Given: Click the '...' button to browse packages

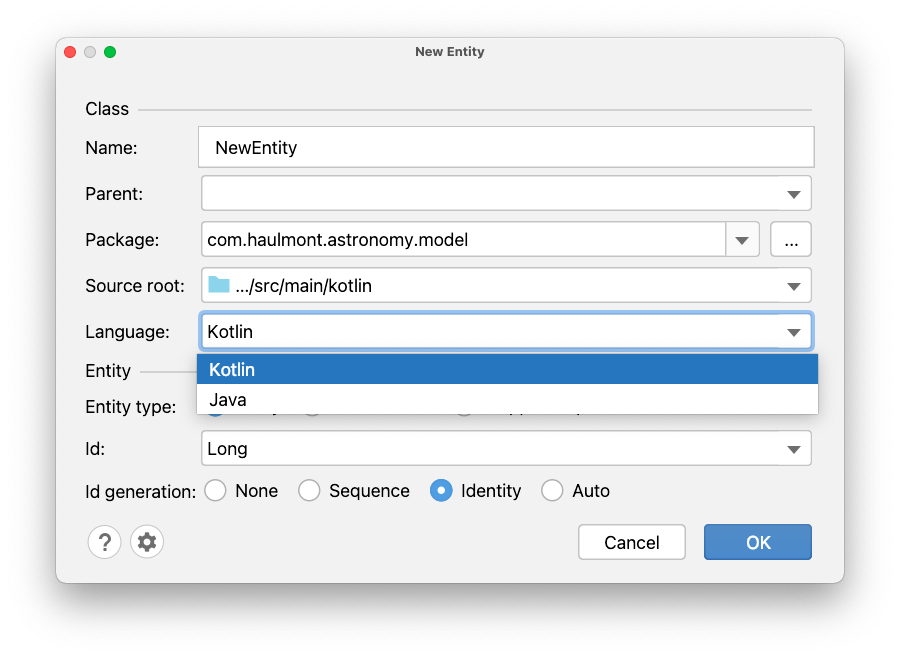Looking at the screenshot, I should tap(790, 239).
